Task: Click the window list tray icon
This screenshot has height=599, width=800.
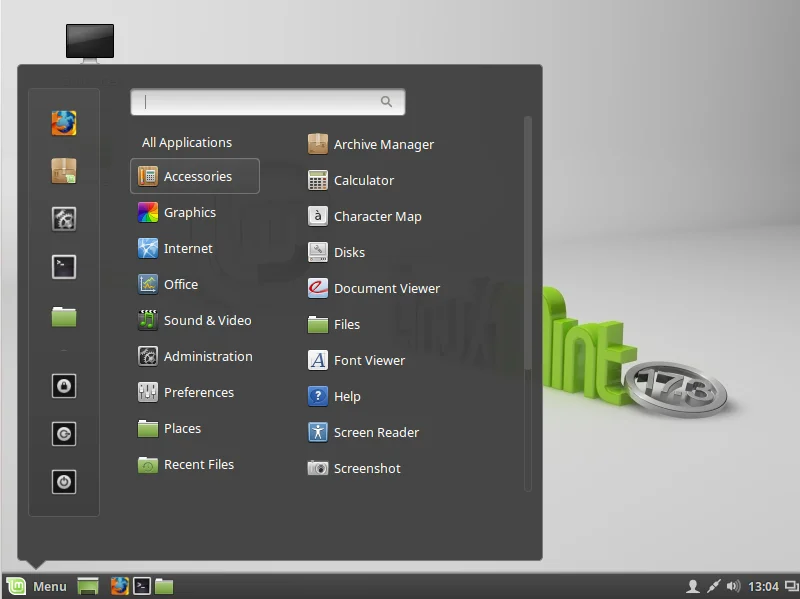Action: tap(792, 586)
